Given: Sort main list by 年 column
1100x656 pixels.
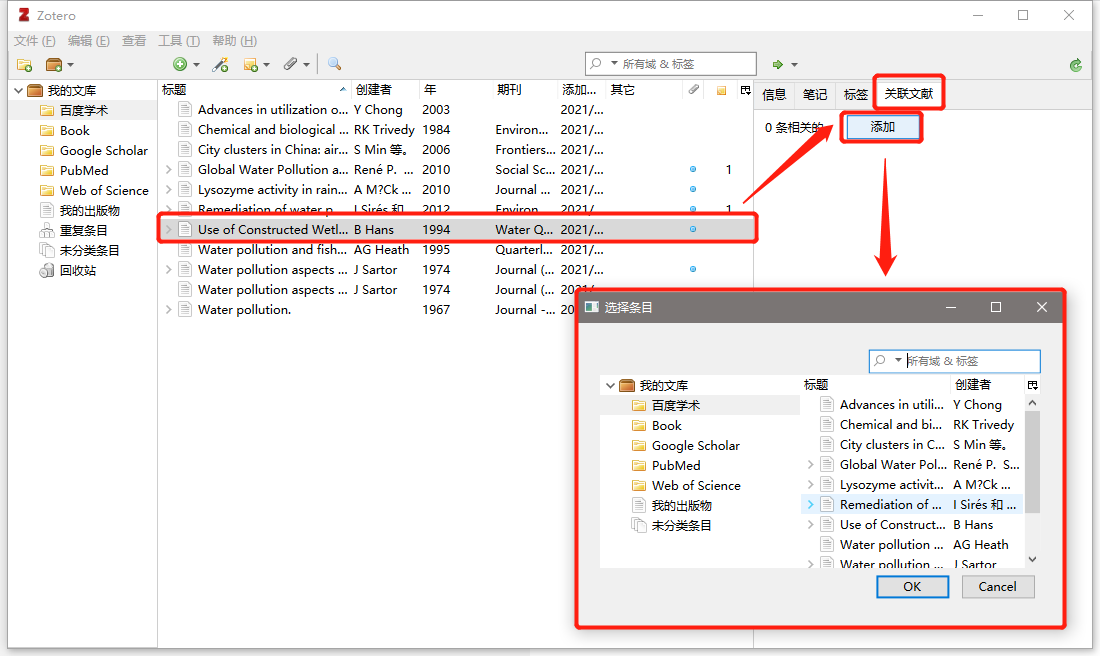Looking at the screenshot, I should [456, 90].
